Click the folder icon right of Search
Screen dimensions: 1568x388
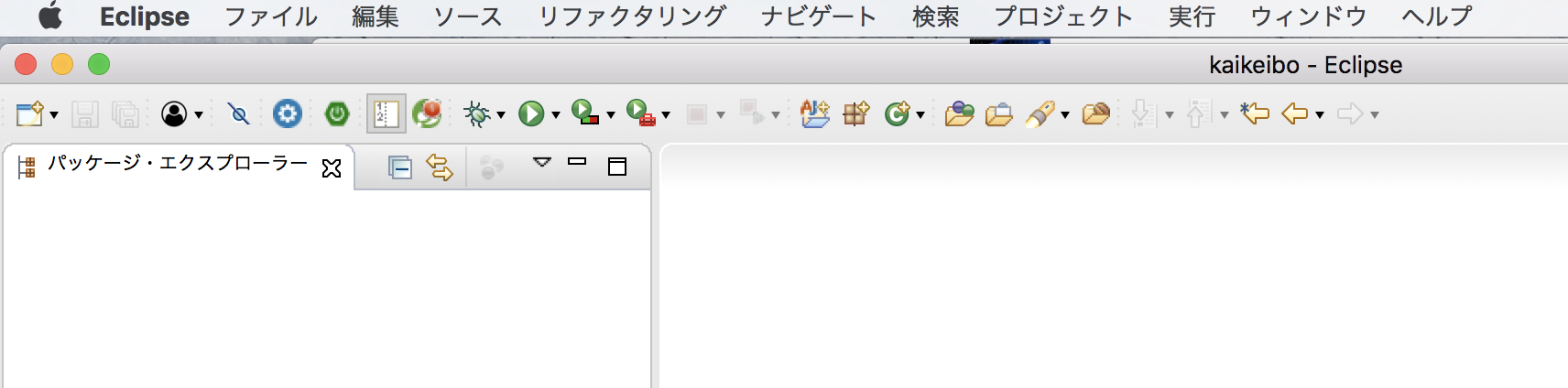pyautogui.click(x=1096, y=113)
